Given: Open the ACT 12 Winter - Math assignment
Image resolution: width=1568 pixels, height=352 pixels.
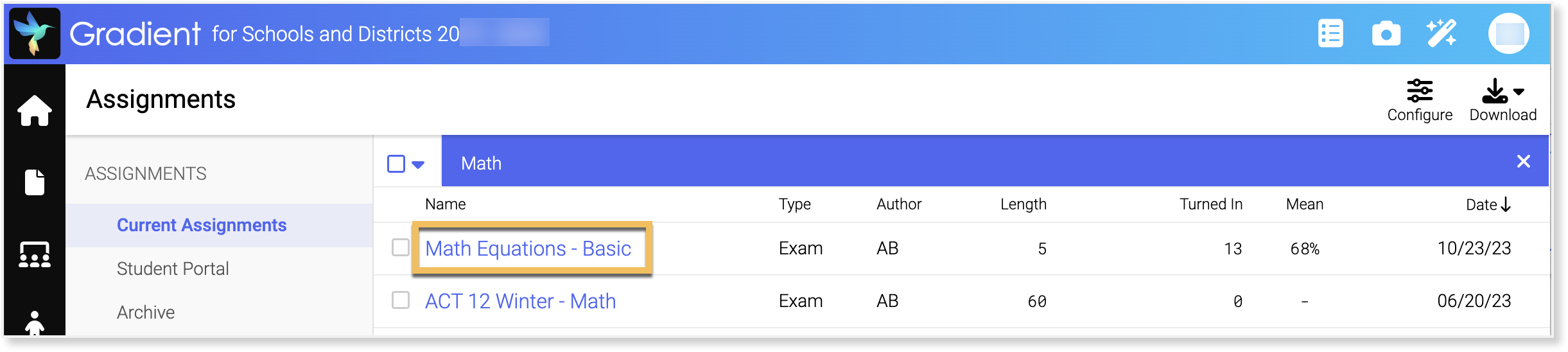Looking at the screenshot, I should coord(520,301).
